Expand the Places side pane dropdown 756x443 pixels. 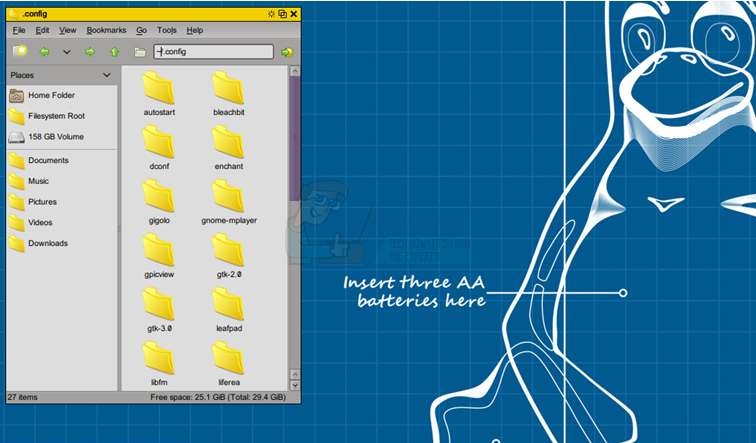pyautogui.click(x=106, y=75)
